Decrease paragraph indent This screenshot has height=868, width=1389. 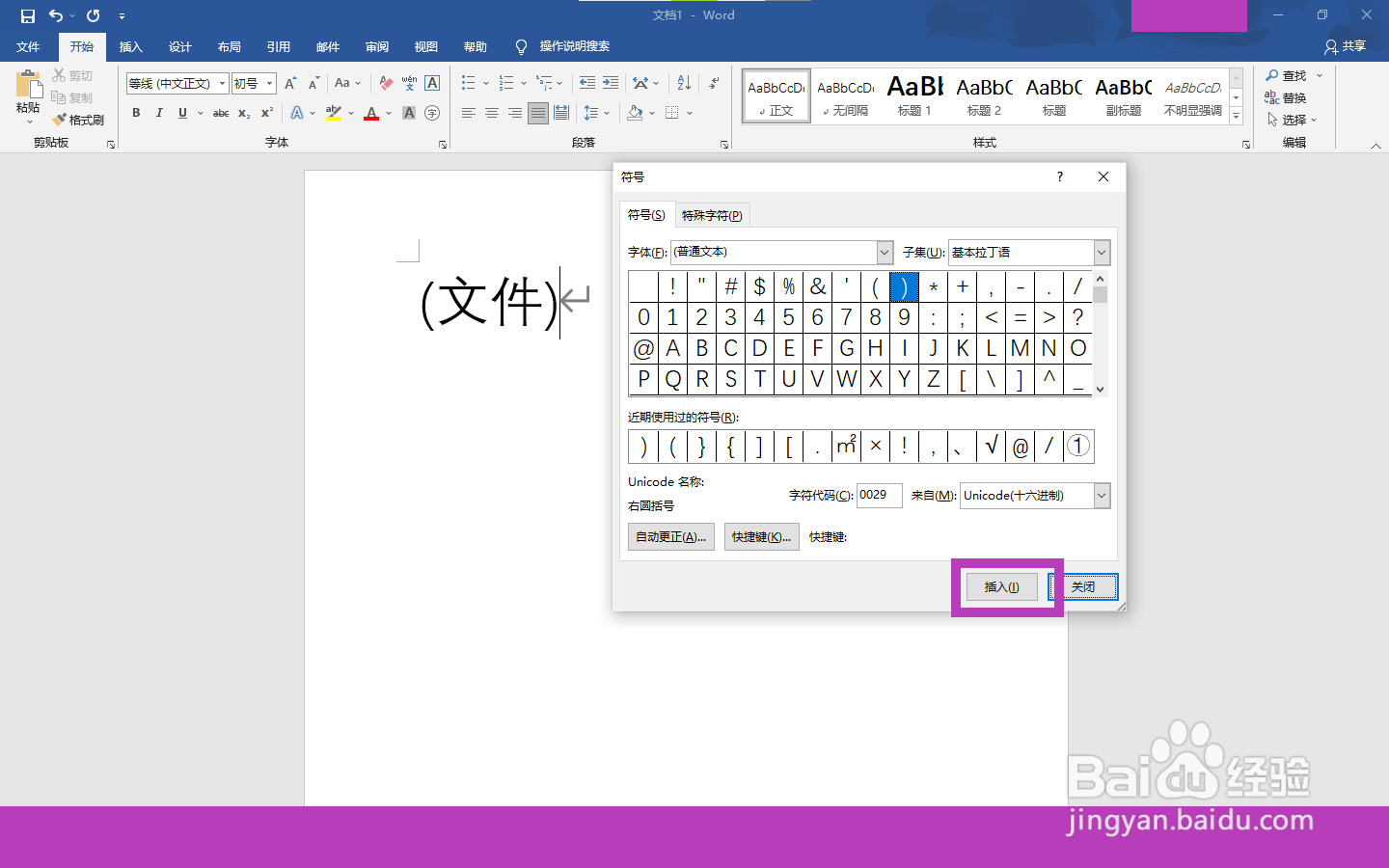point(586,84)
